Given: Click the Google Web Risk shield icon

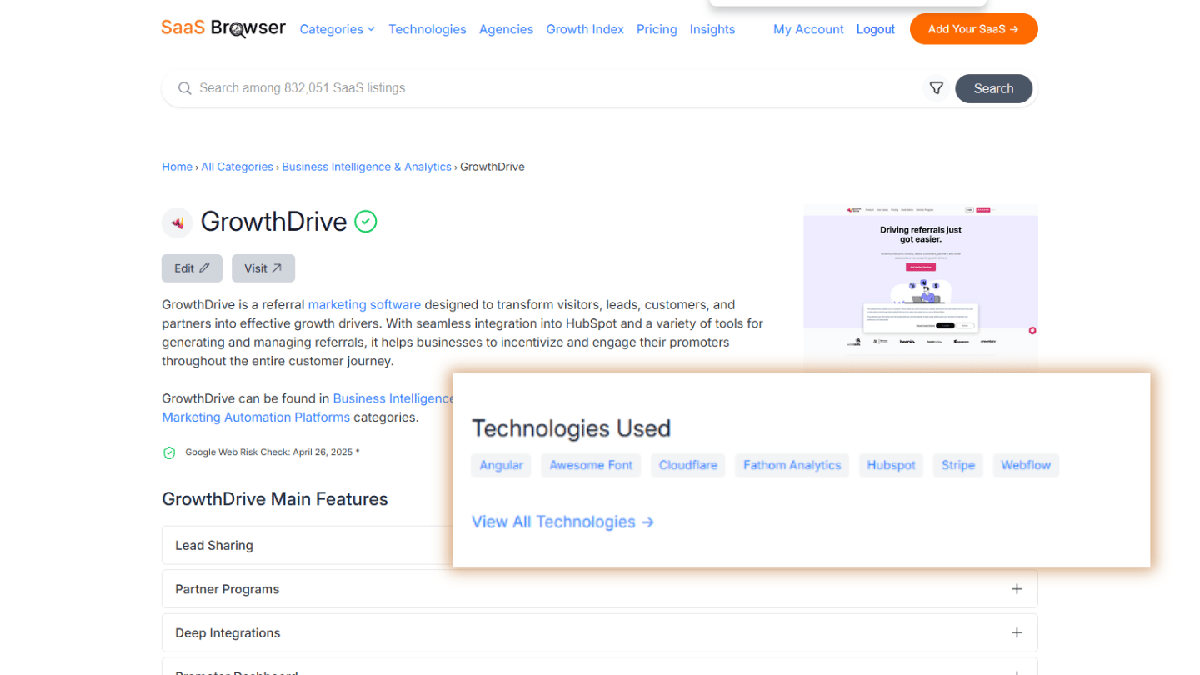Looking at the screenshot, I should (x=169, y=453).
